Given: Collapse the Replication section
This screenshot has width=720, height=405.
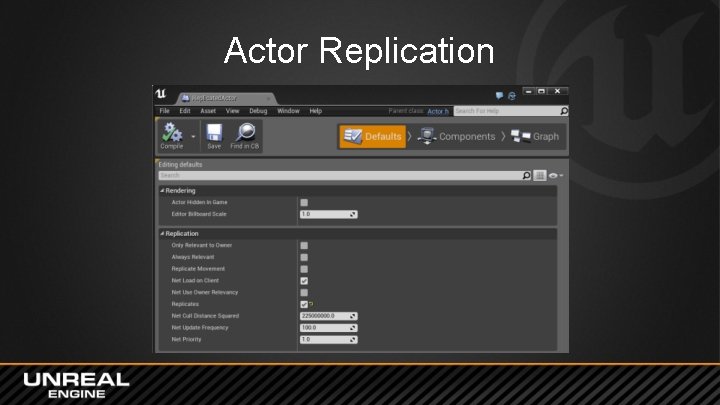Looking at the screenshot, I should (162, 234).
